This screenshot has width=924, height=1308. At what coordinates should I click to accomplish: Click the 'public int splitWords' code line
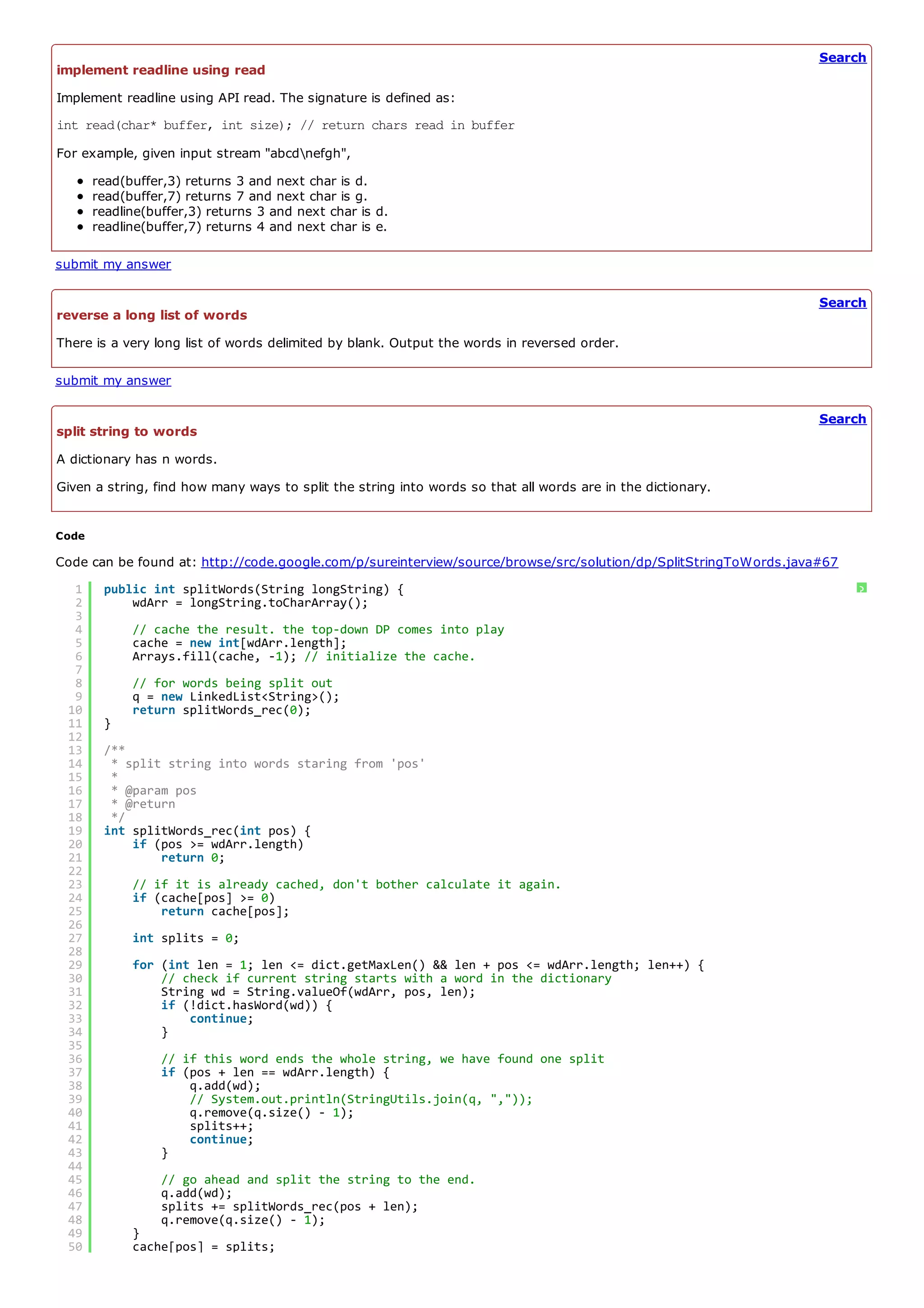point(254,589)
